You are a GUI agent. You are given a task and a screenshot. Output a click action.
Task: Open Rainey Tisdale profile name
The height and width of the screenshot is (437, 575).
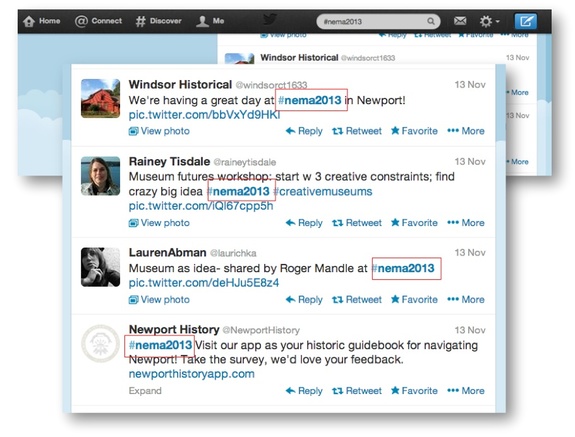pyautogui.click(x=169, y=161)
